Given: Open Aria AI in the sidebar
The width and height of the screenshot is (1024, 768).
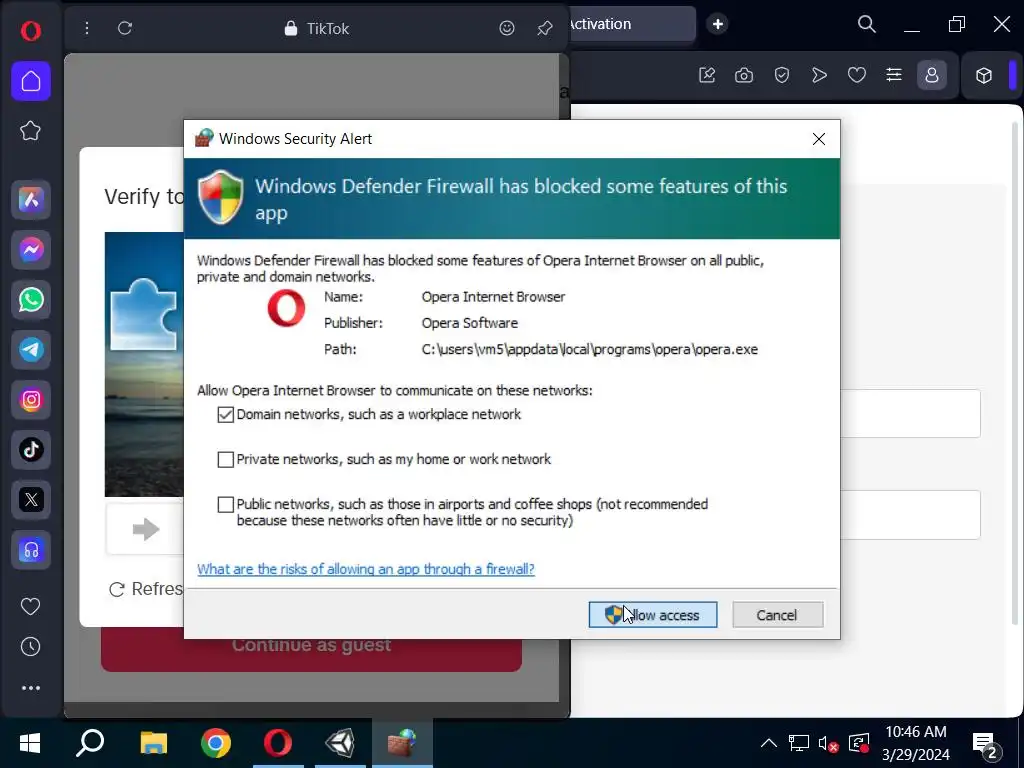Looking at the screenshot, I should click(31, 200).
